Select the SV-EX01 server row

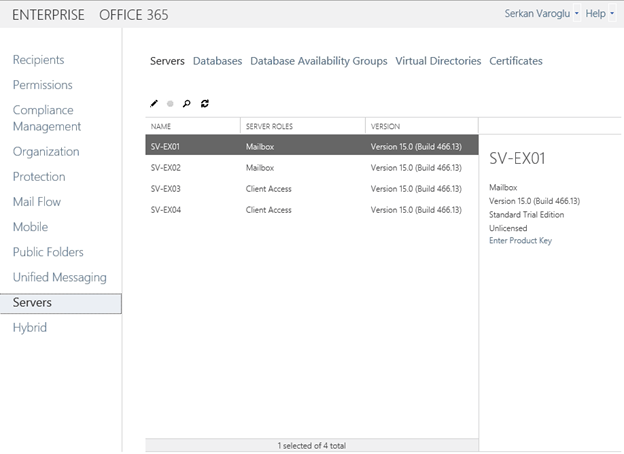[312, 145]
